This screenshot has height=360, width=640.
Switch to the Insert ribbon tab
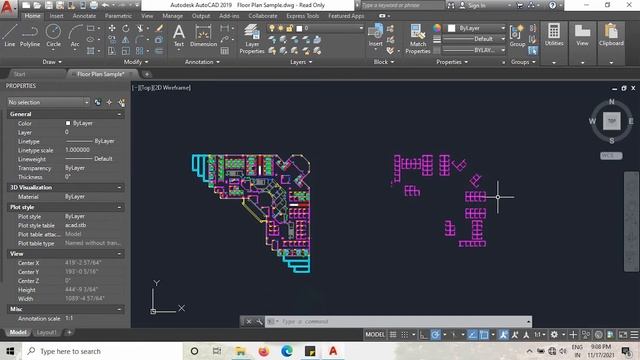56,16
